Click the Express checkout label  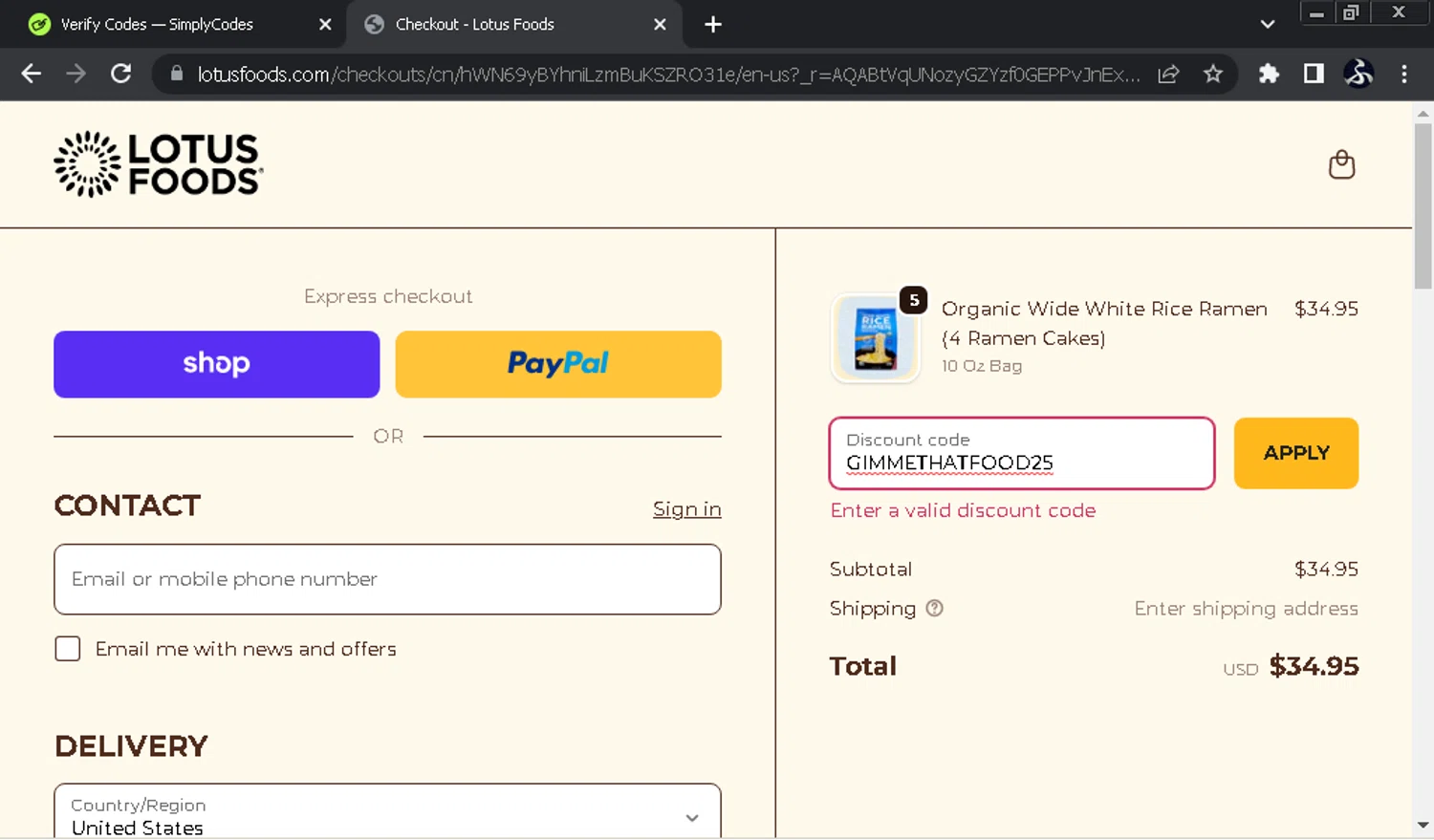click(x=388, y=296)
